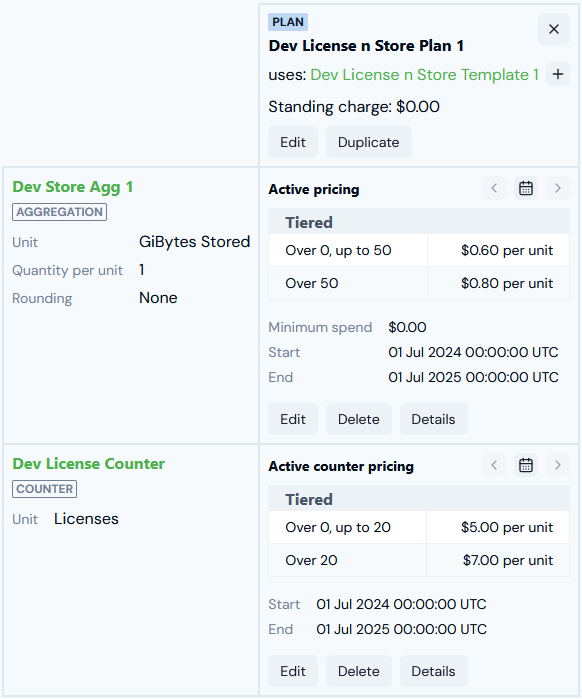Edit the Active counter pricing
Screen dimensions: 582x699
[293, 671]
